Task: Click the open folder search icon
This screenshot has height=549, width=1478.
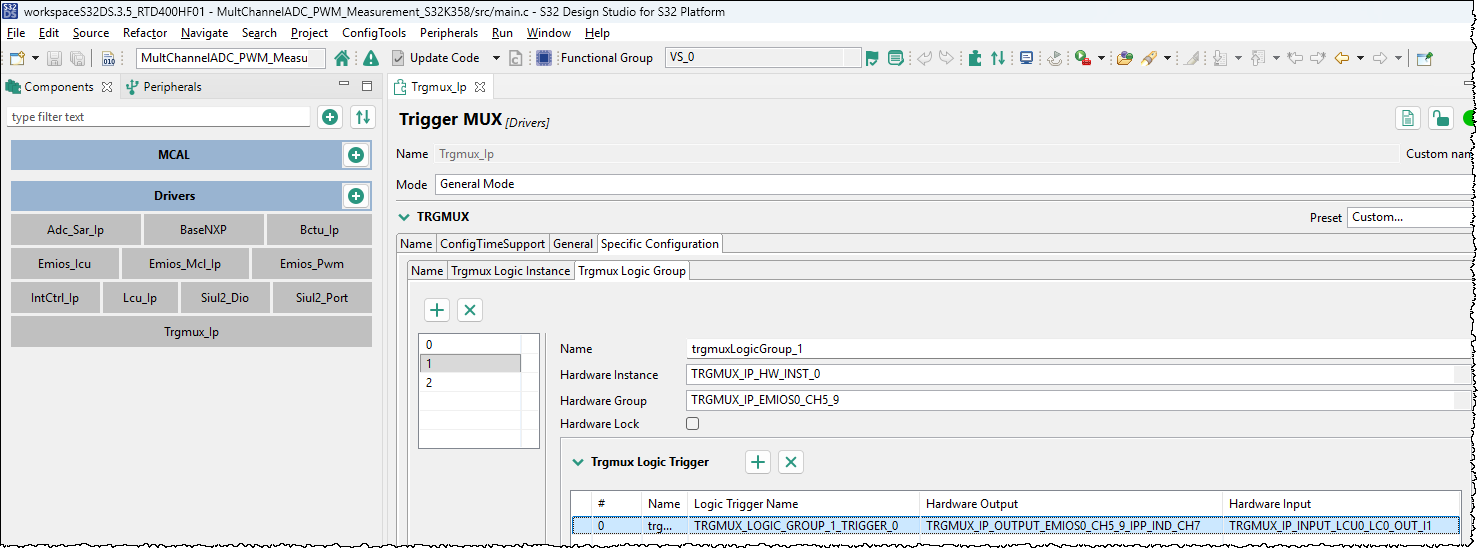Action: [1125, 58]
